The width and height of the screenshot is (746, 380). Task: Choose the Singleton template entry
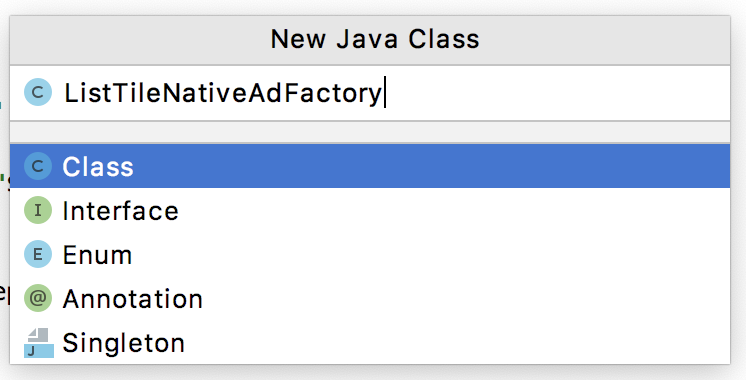(370, 342)
